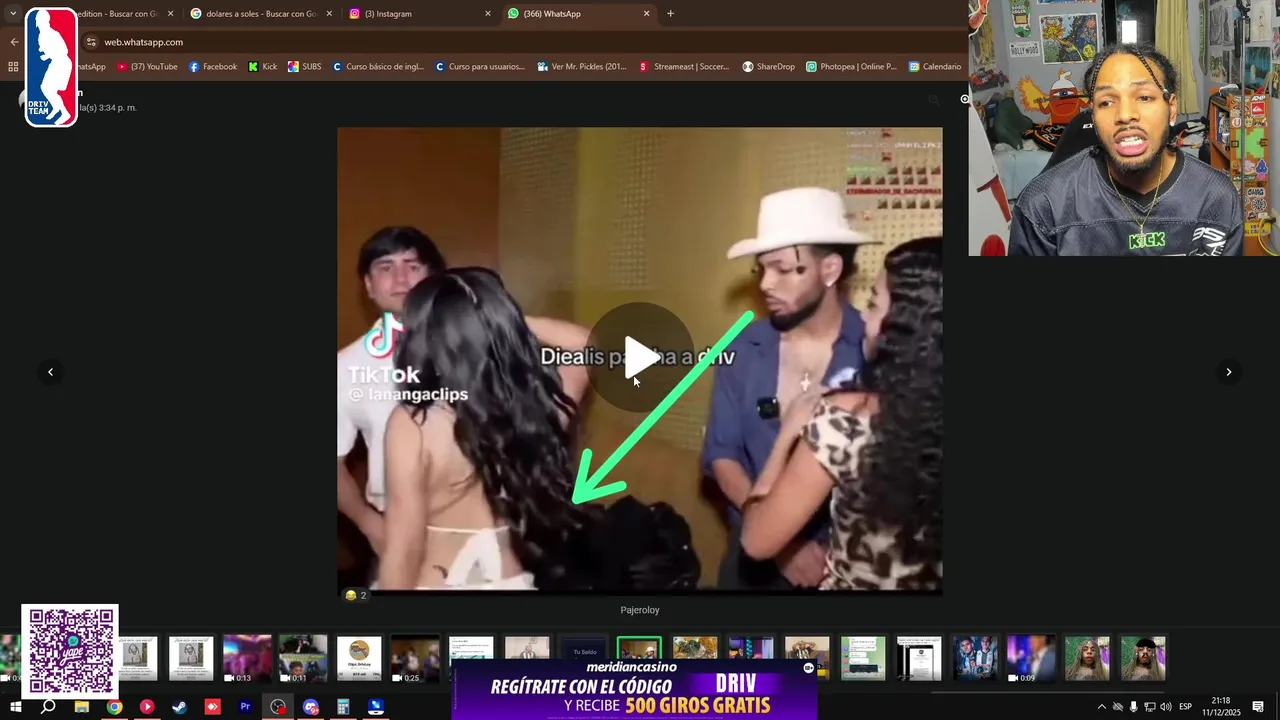Open the 0:11 video thumbnail
This screenshot has height=720, width=1280.
(303, 658)
